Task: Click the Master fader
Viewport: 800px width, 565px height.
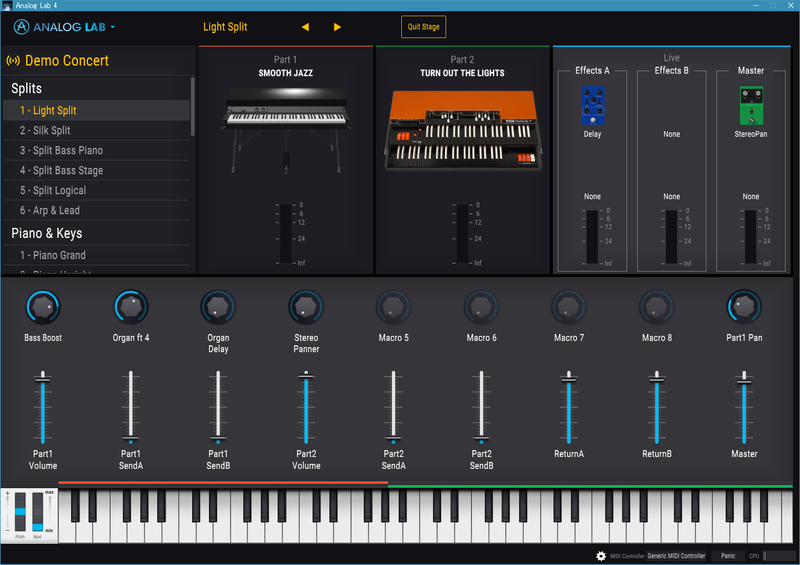Action: tap(744, 407)
